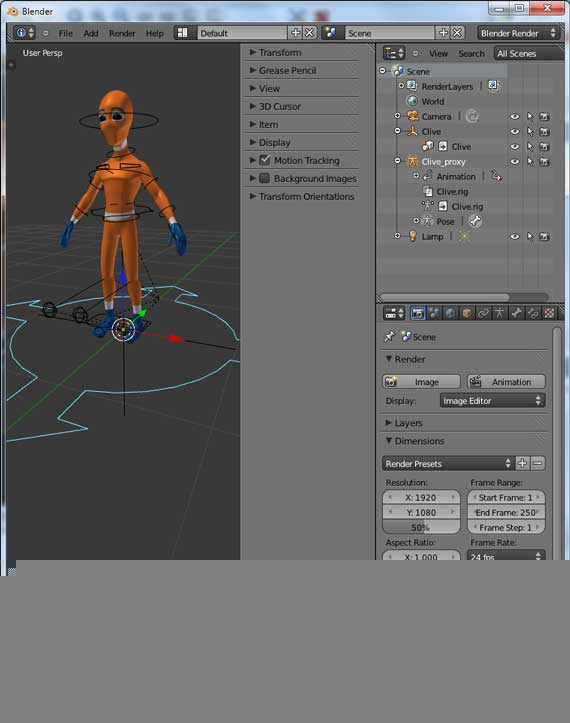Image resolution: width=570 pixels, height=723 pixels.
Task: Add a render preset with plus
Action: [522, 463]
